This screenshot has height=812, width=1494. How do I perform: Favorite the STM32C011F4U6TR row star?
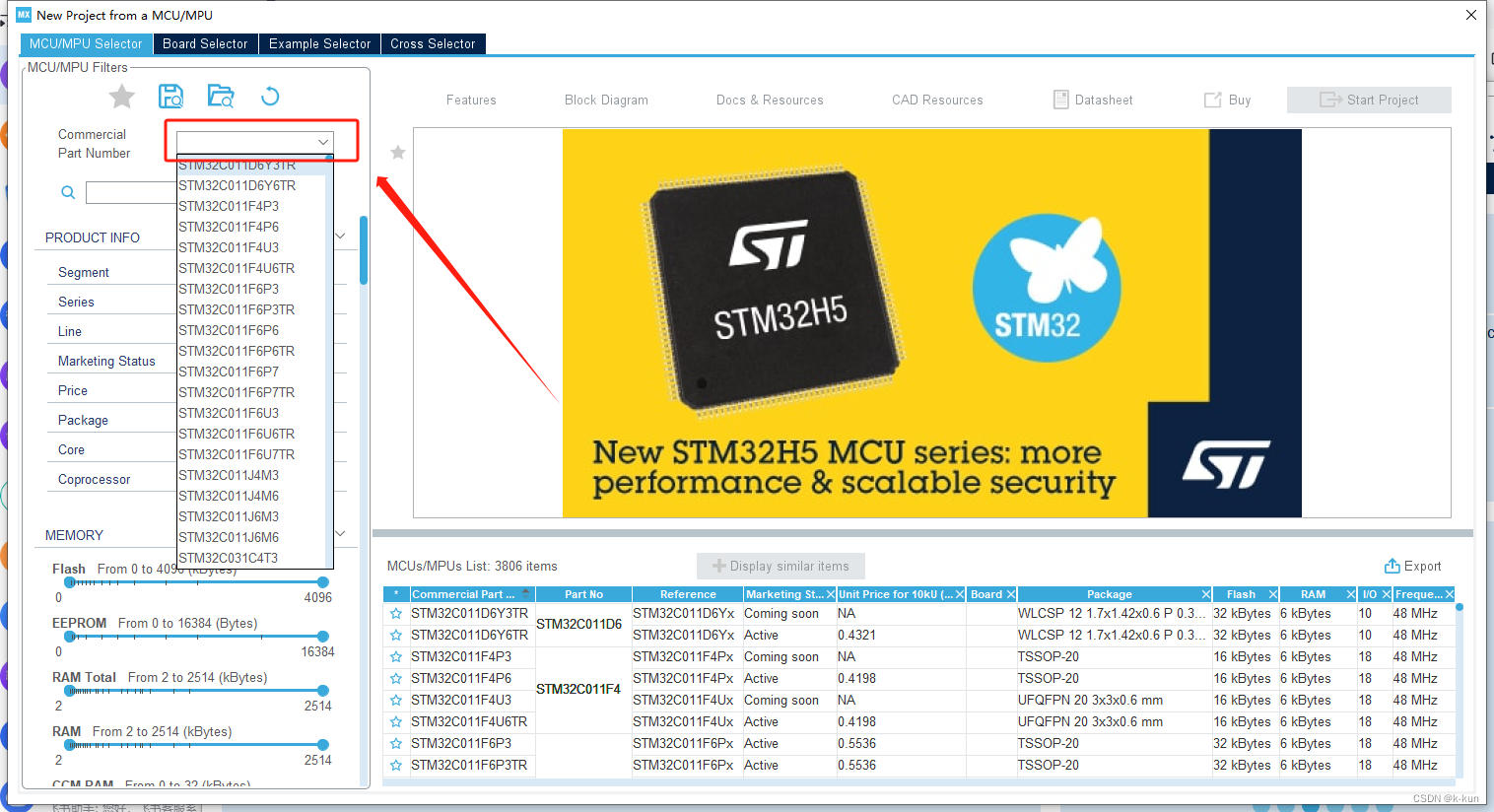(x=396, y=721)
